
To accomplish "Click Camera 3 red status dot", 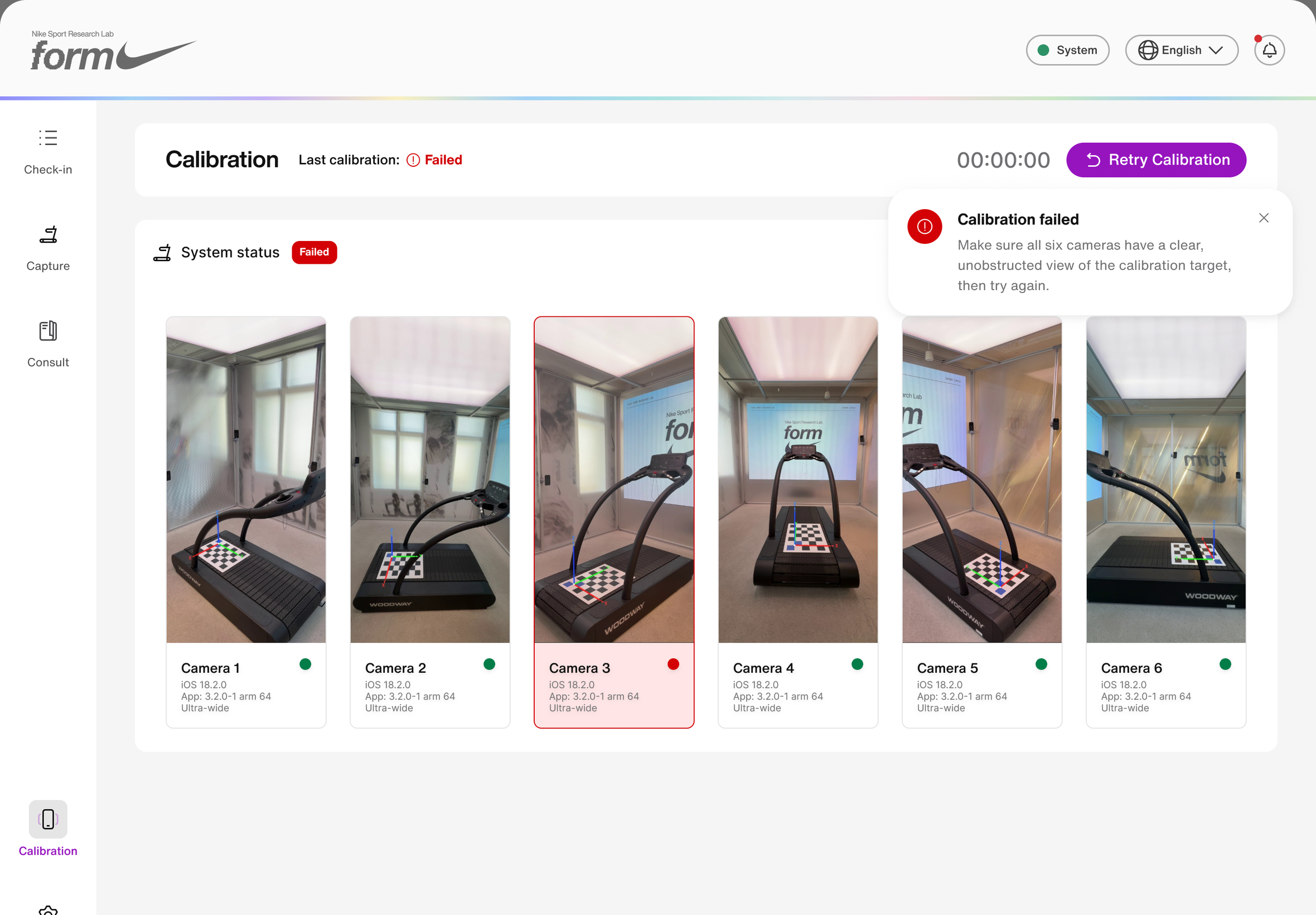I will [673, 664].
